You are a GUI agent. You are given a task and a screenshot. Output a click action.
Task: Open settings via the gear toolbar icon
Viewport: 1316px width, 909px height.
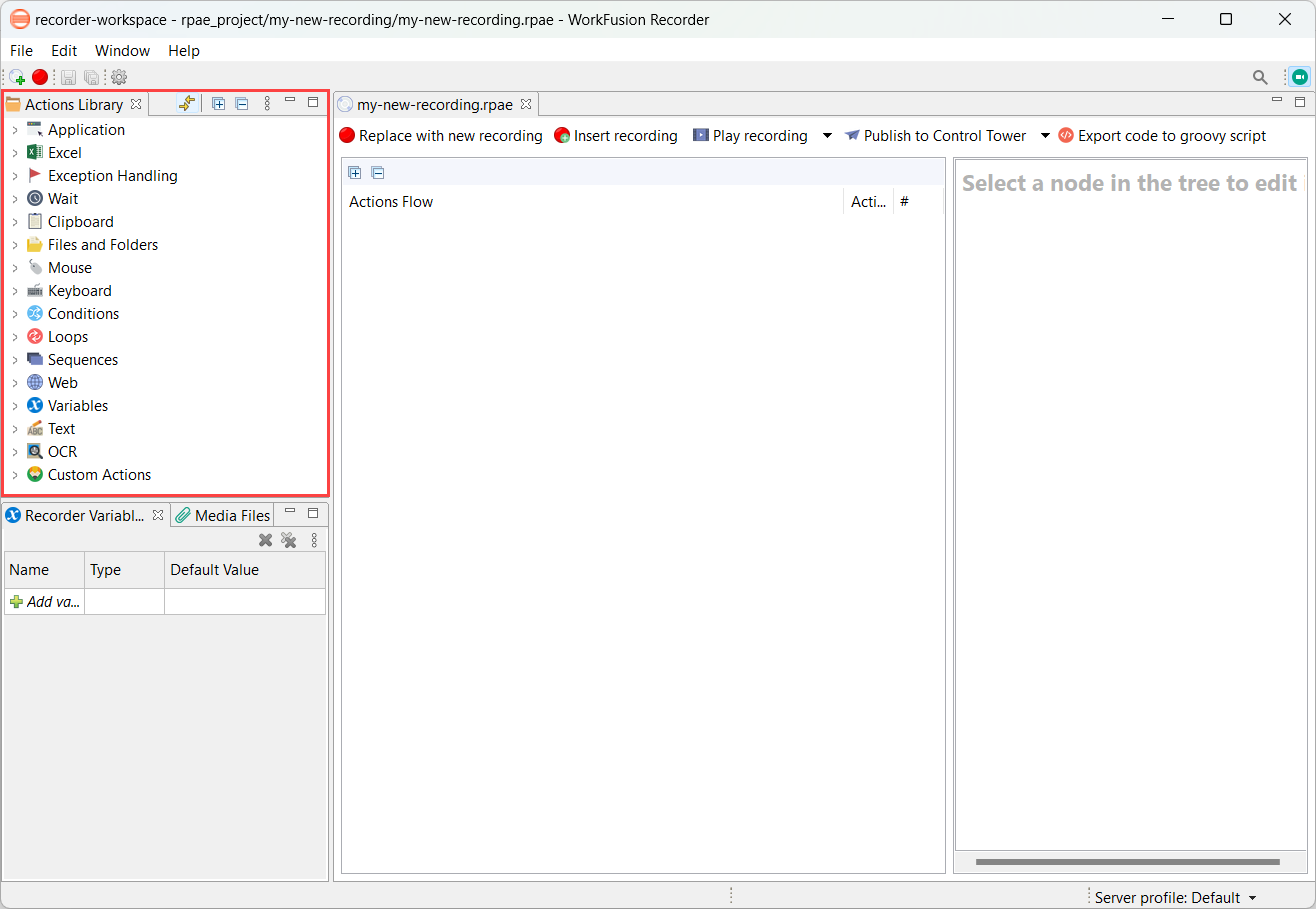[x=119, y=77]
